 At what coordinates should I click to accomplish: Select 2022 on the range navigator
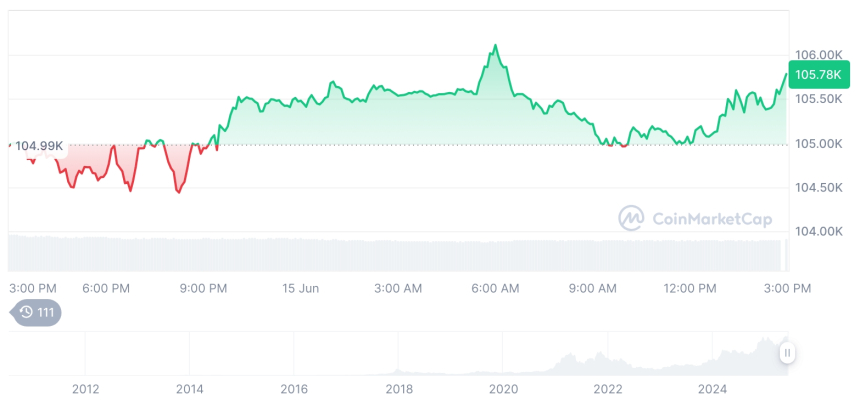tap(608, 389)
